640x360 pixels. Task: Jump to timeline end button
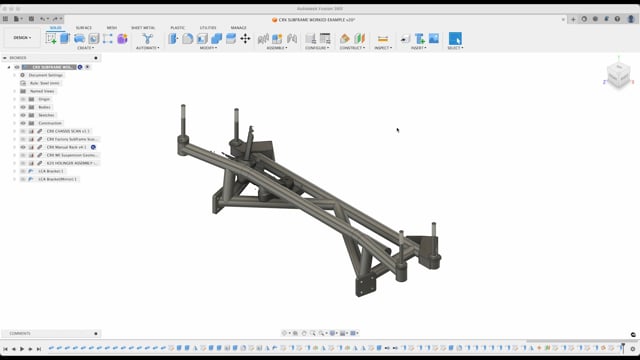39,349
